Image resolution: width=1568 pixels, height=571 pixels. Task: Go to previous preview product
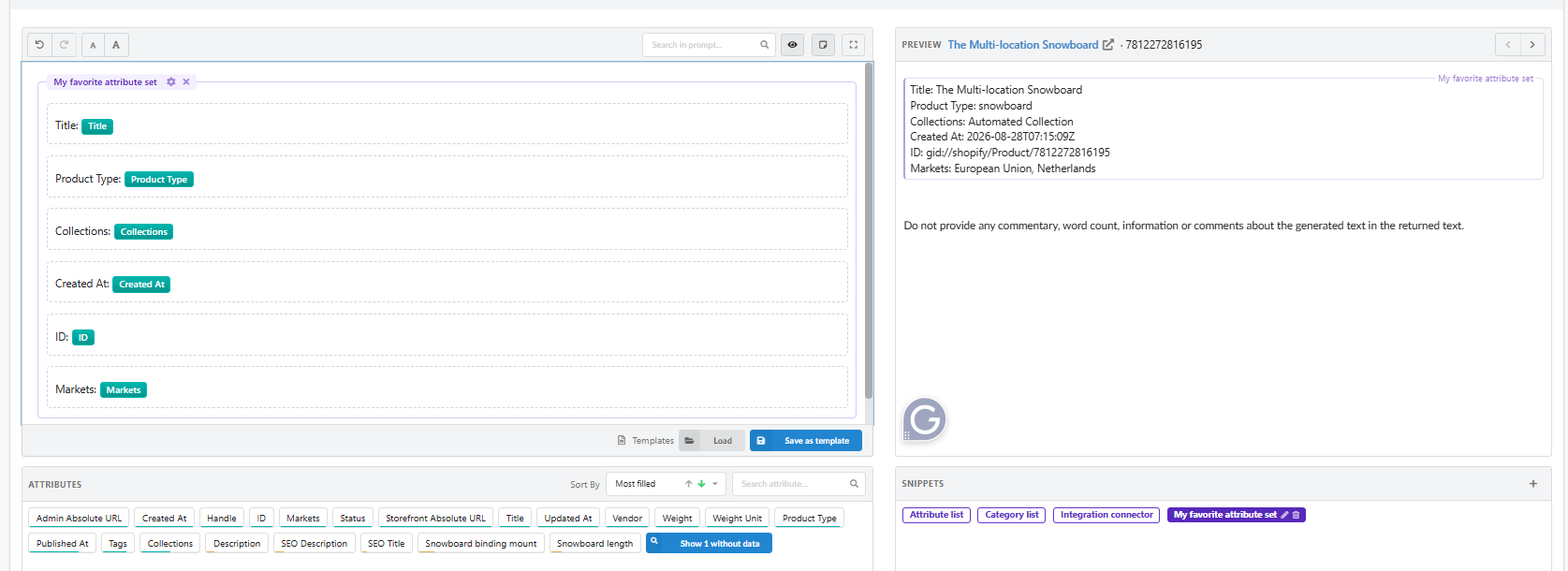[1508, 45]
